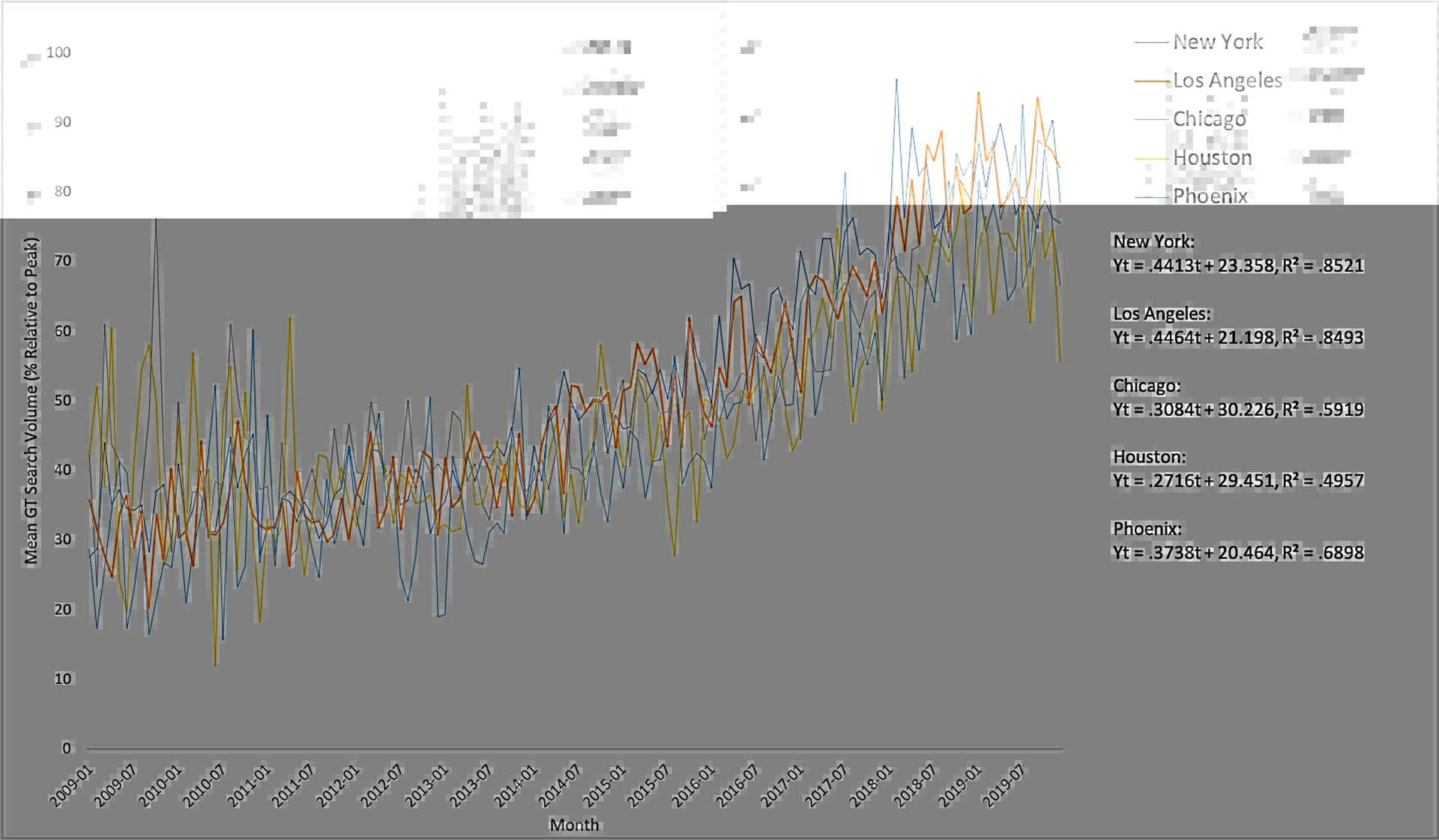This screenshot has height=840, width=1439.
Task: Click the x-axis label 2013-01
Action: pyautogui.click(x=426, y=785)
